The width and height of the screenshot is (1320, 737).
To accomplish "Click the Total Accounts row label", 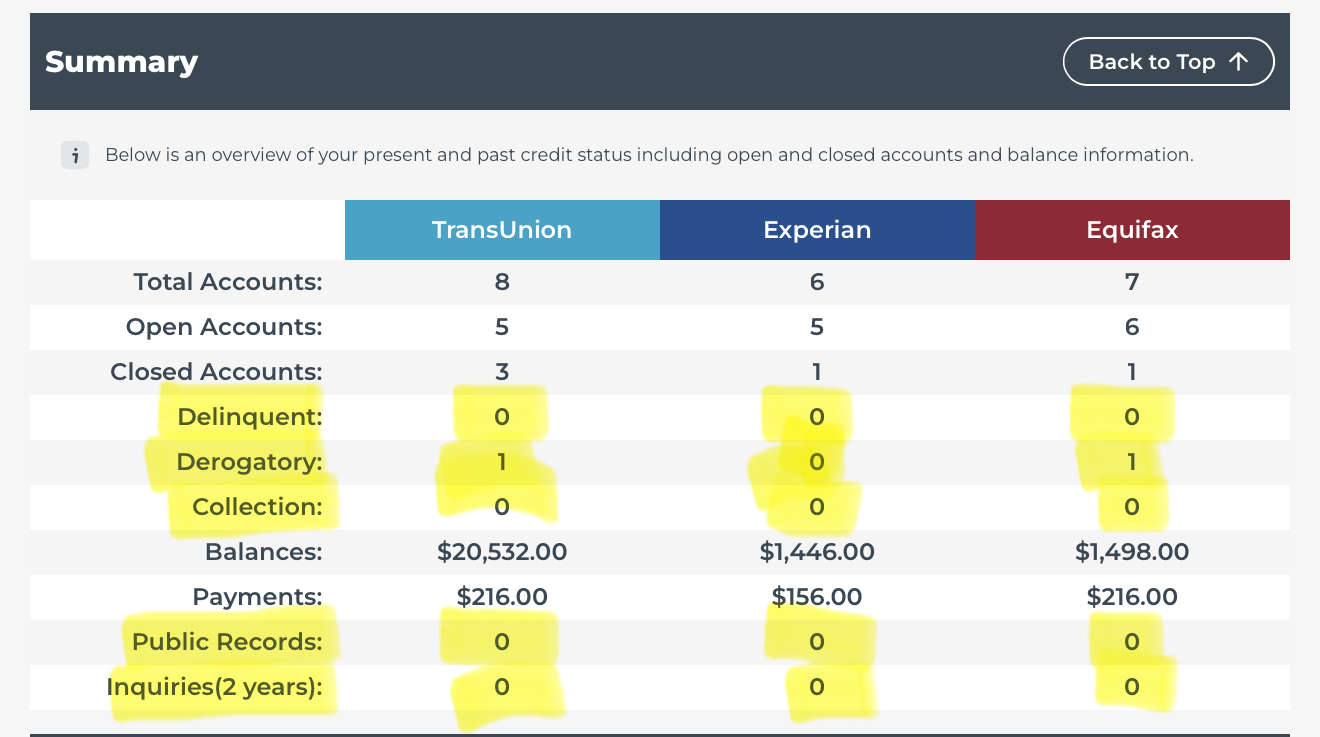I will 227,282.
